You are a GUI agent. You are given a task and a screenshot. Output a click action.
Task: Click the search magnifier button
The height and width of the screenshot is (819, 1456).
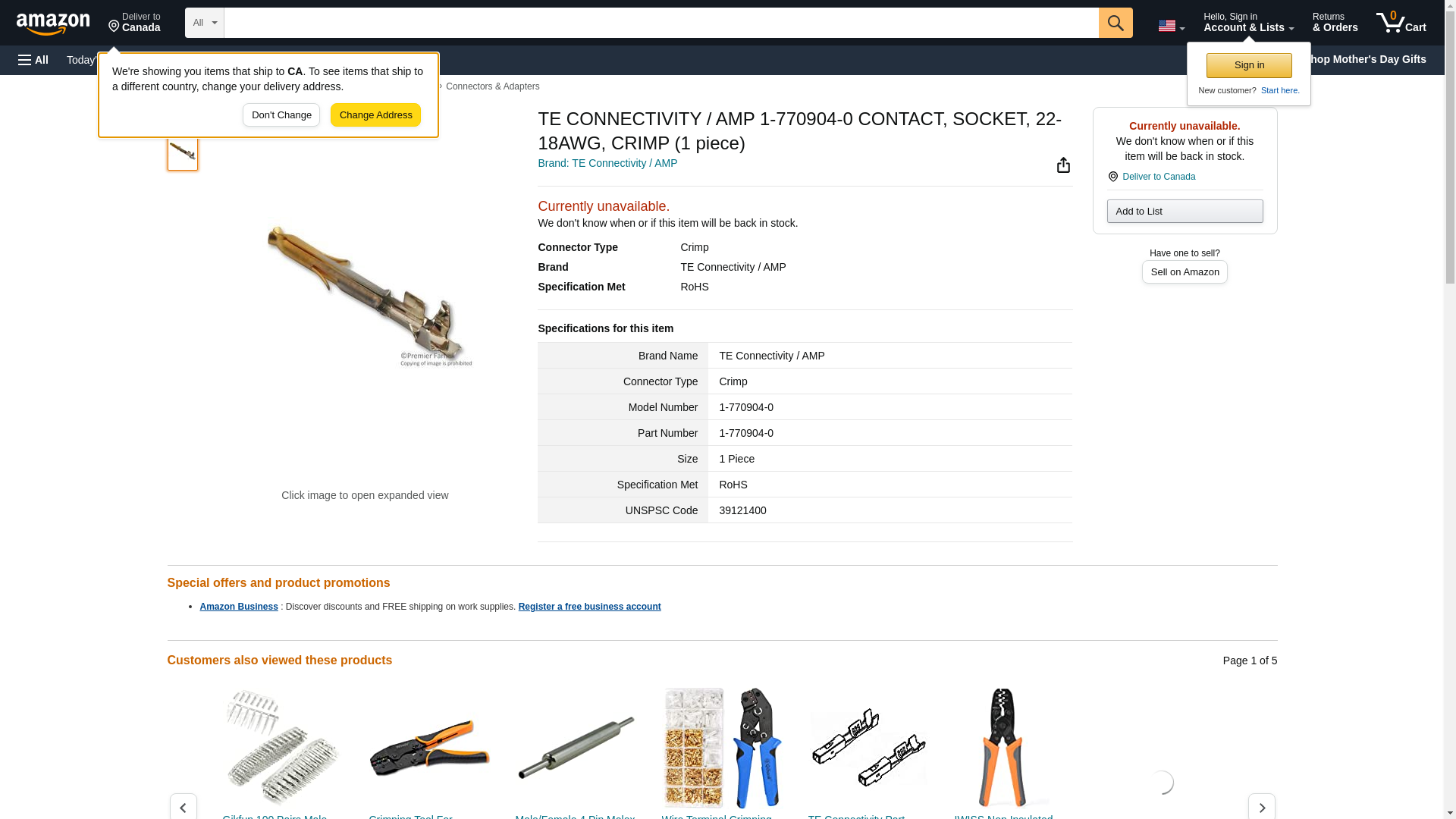click(x=1115, y=23)
